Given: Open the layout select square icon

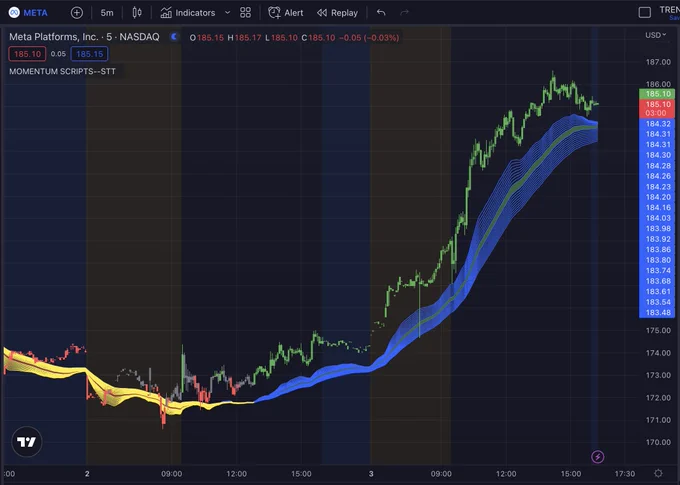Looking at the screenshot, I should [644, 13].
